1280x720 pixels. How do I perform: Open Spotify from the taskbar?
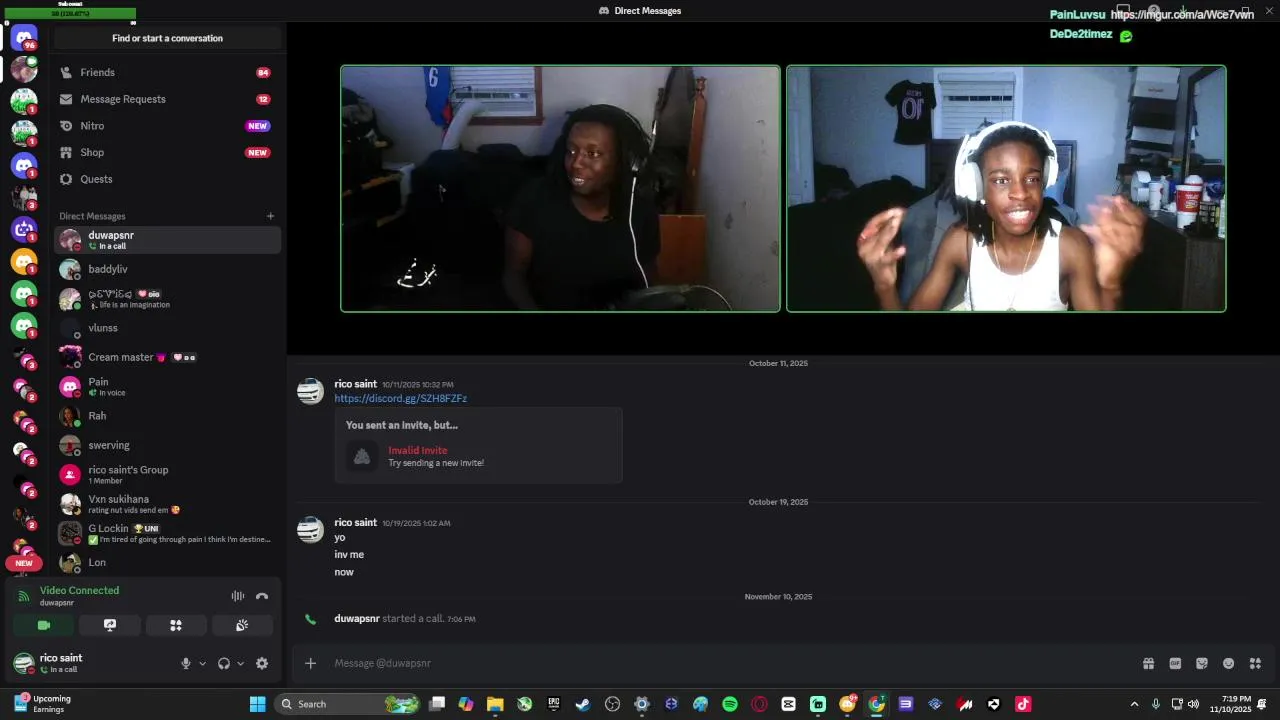[730, 704]
